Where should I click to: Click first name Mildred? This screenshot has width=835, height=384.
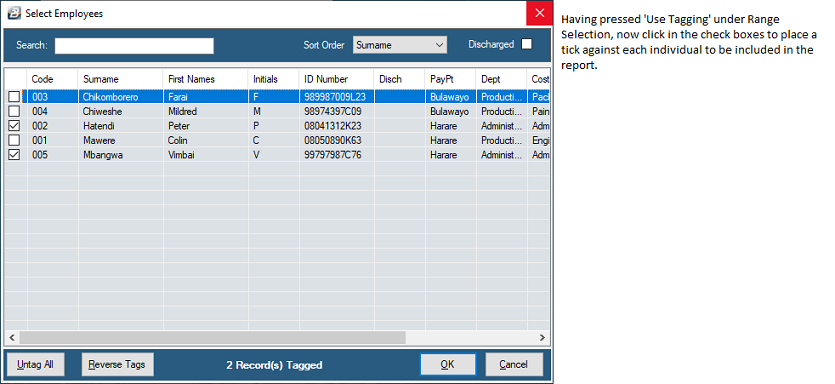[x=182, y=111]
